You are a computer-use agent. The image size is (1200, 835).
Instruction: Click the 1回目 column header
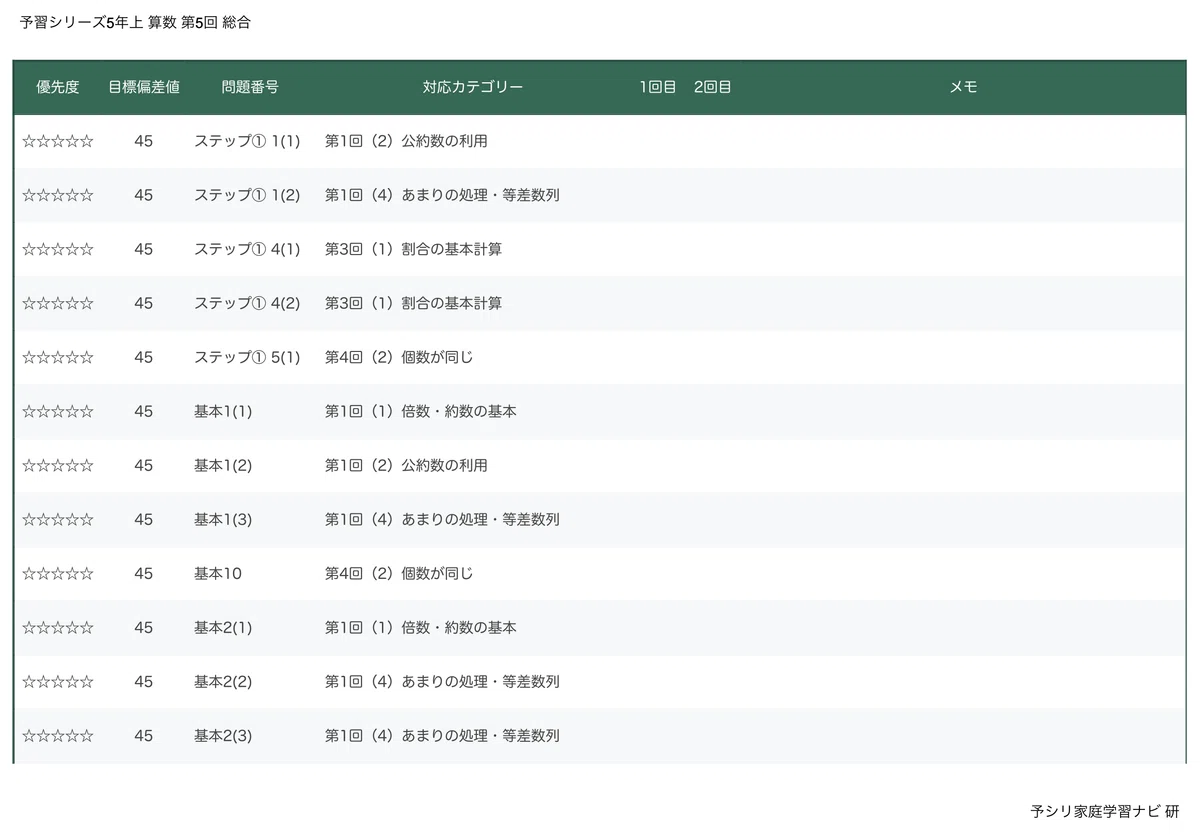658,87
